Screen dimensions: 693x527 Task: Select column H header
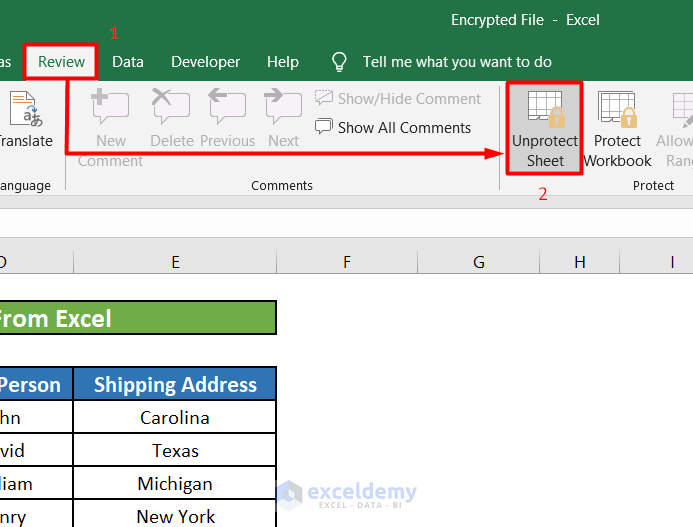pos(580,262)
